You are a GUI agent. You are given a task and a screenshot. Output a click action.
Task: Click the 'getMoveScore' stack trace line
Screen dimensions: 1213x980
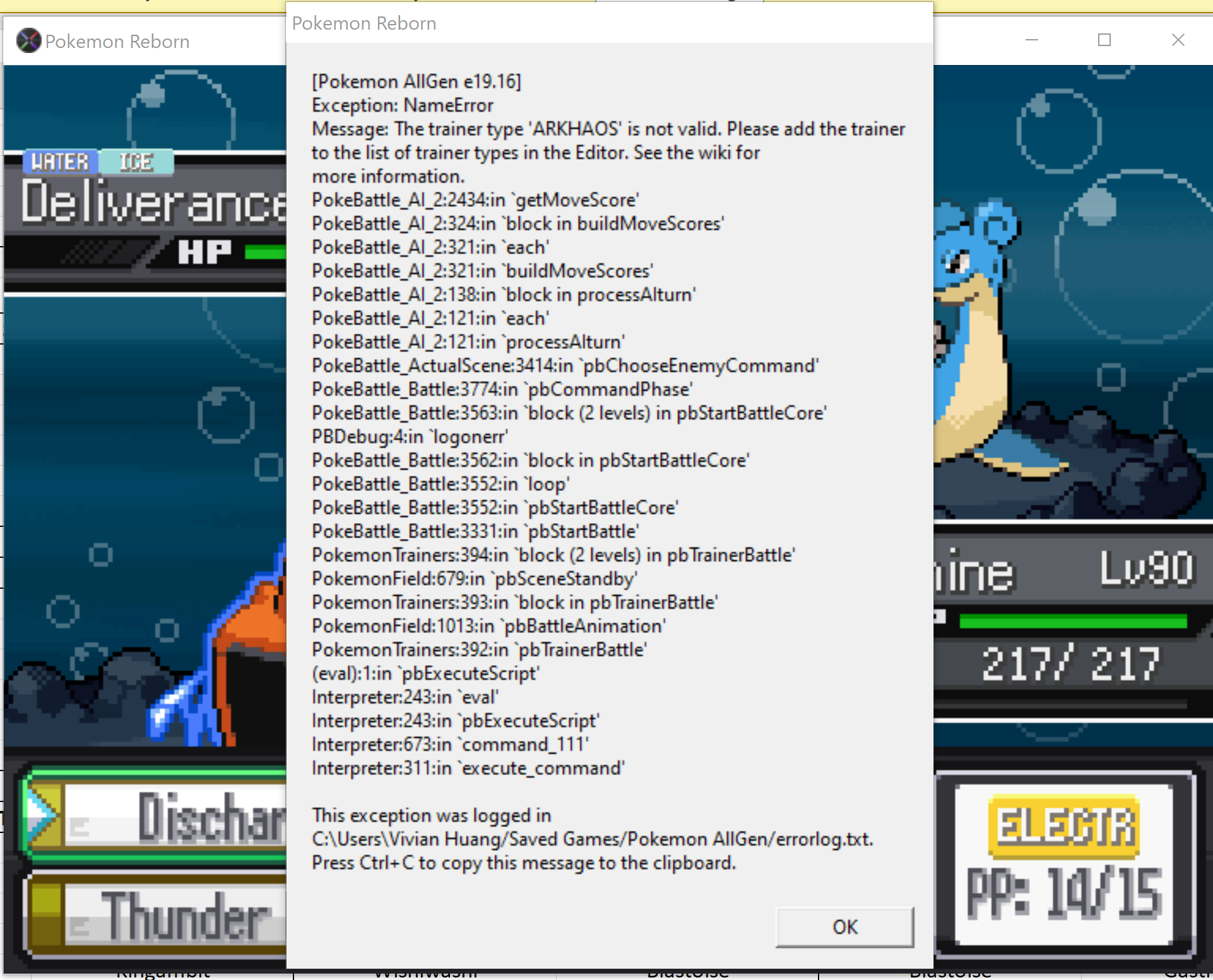[x=475, y=200]
